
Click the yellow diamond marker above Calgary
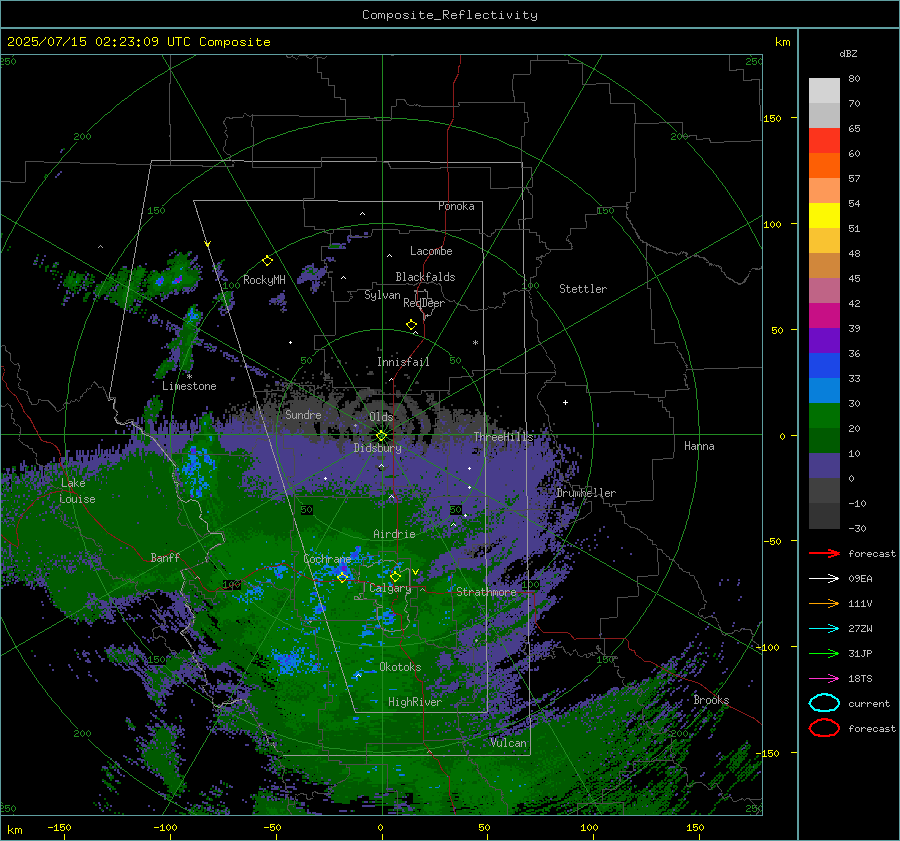coord(395,576)
